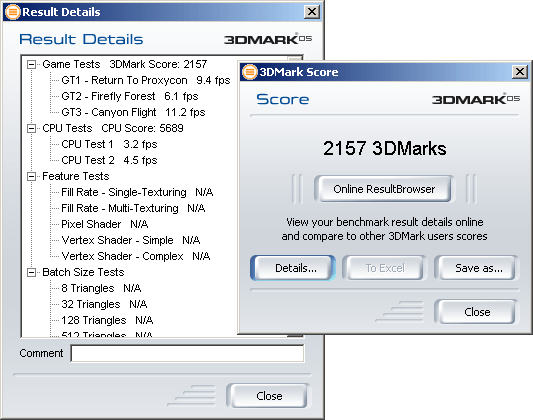Click the disabled To Excel button
533x420 pixels.
(385, 268)
